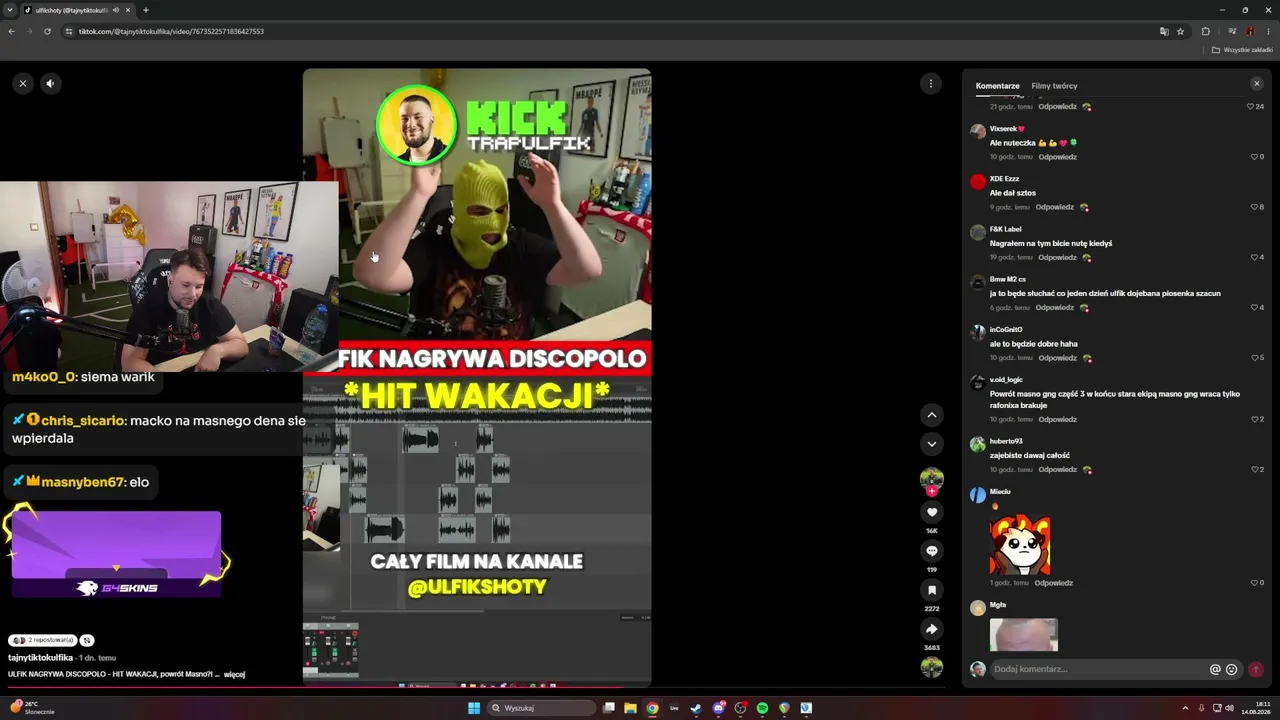Like the Bmw M2 cs comment
The width and height of the screenshot is (1280, 720).
click(x=1254, y=307)
